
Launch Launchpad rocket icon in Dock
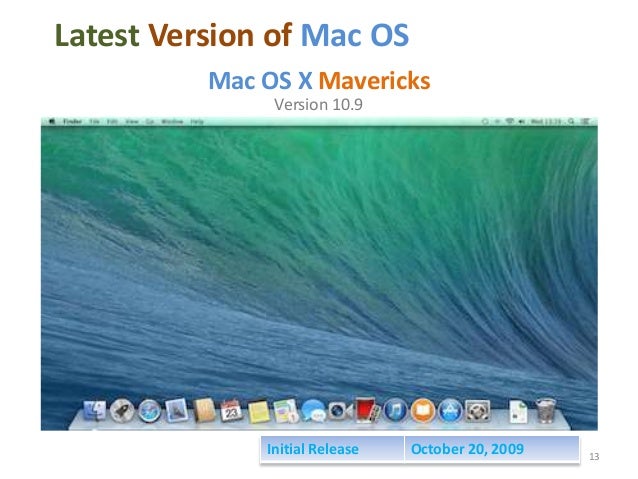point(122,410)
